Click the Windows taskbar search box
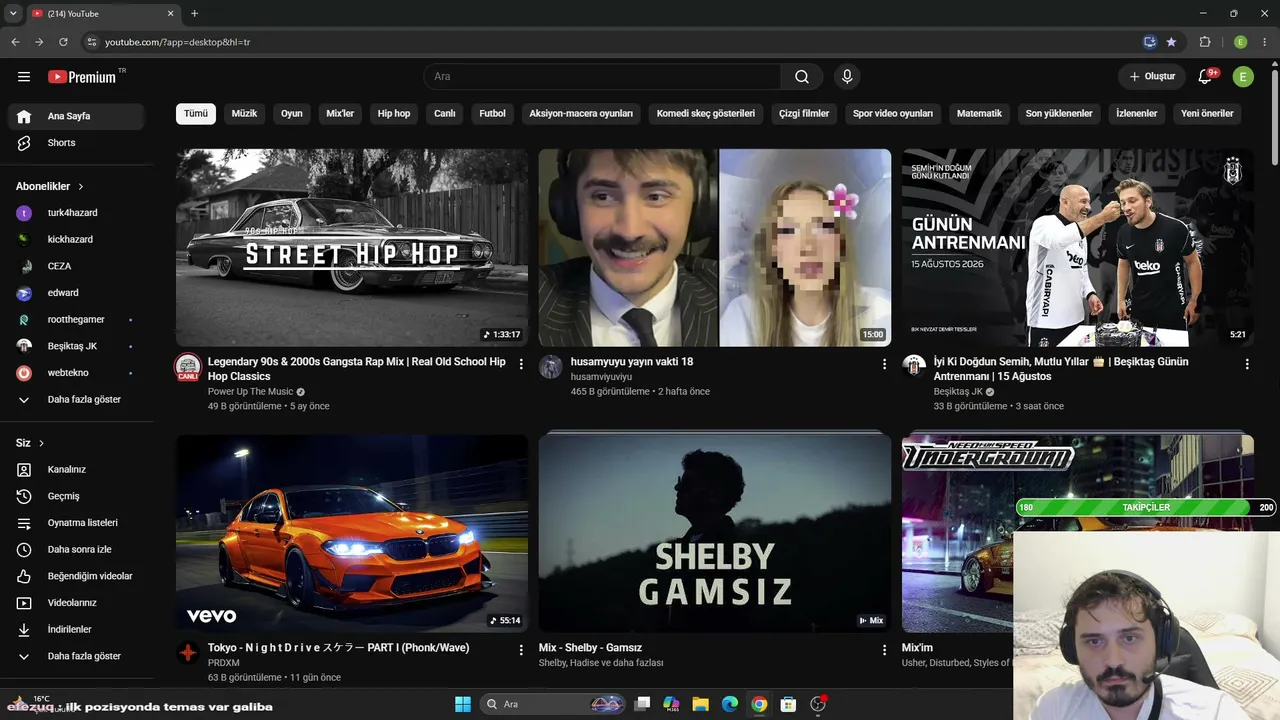Screen dimensions: 1280x720 click(554, 704)
